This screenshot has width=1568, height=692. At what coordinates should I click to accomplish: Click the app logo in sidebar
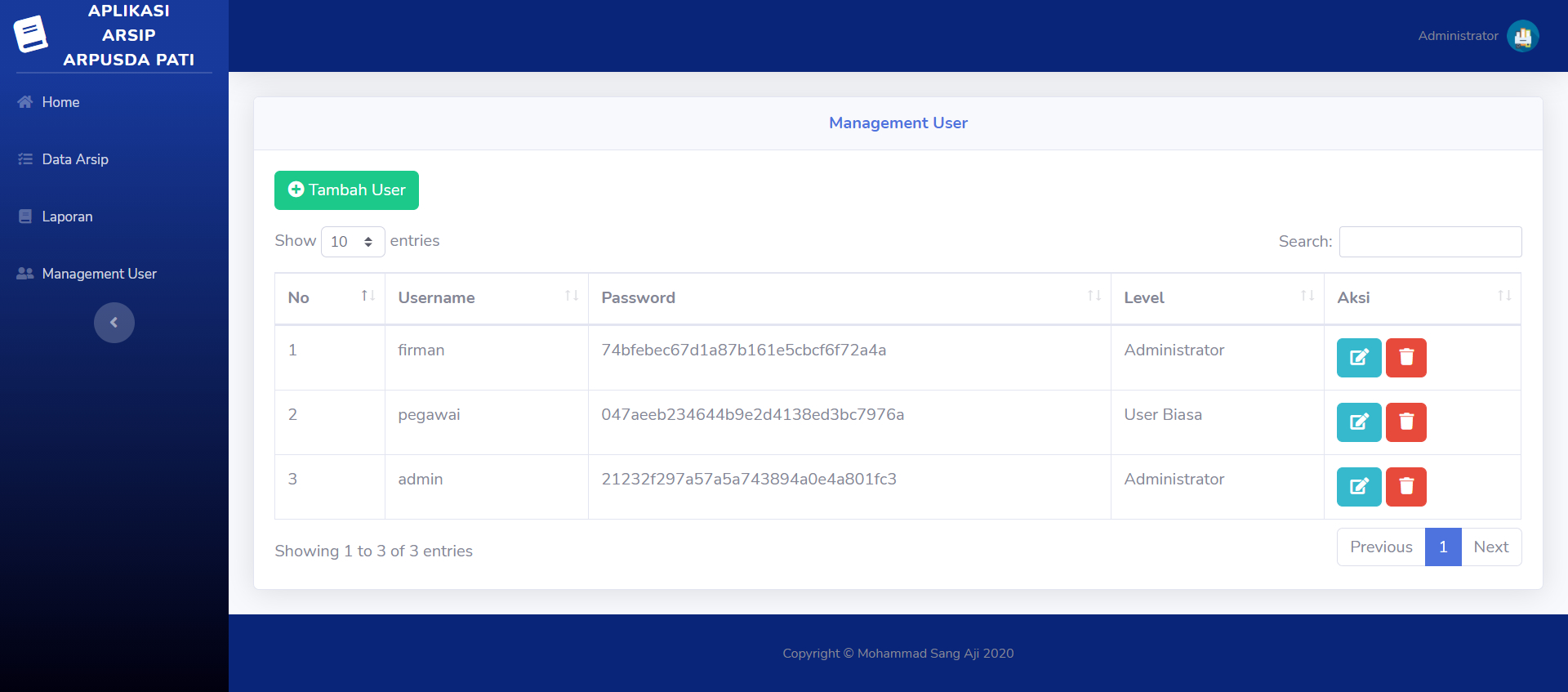(x=31, y=34)
